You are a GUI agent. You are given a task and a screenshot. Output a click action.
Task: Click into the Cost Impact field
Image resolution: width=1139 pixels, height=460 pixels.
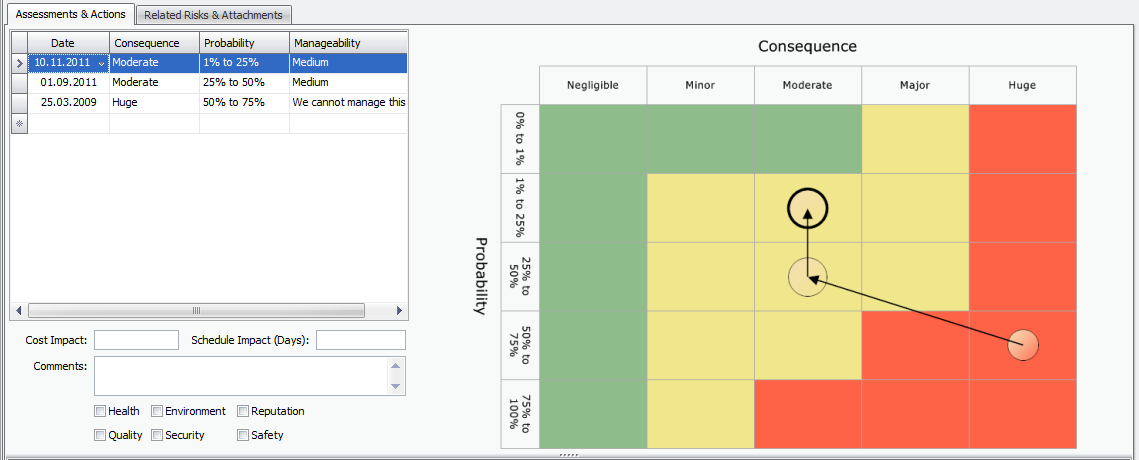tap(136, 340)
